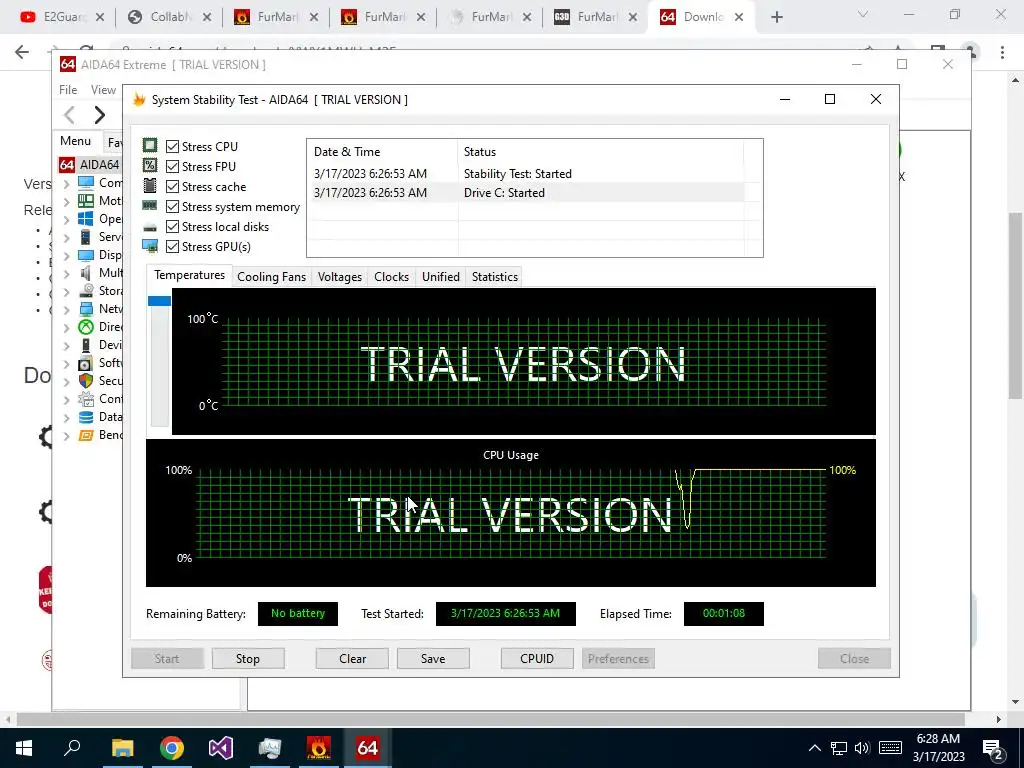Open FurMark from the Windows taskbar
This screenshot has width=1024, height=768.
(x=319, y=748)
